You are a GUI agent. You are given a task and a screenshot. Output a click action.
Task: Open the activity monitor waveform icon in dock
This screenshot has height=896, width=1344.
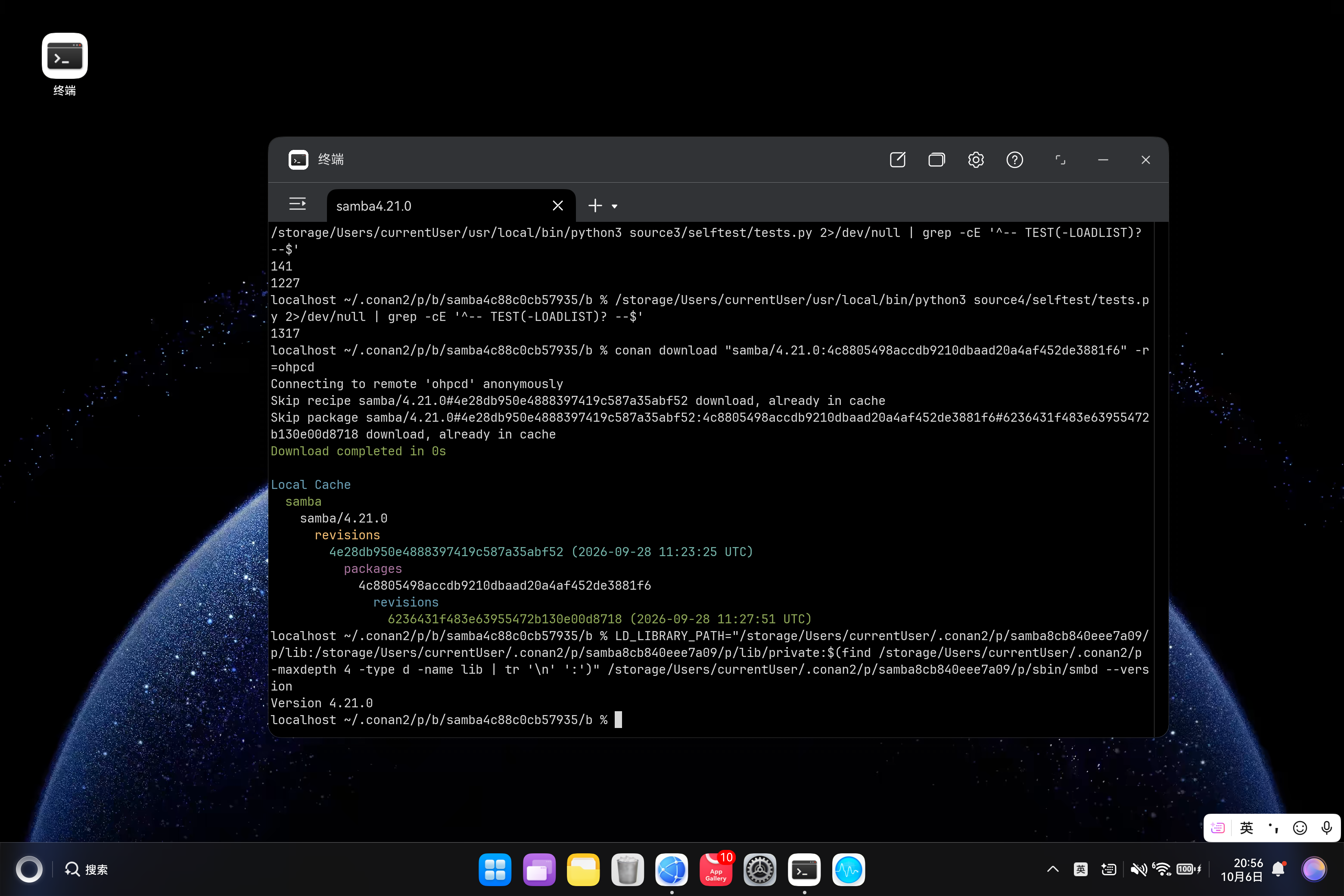[x=849, y=870]
